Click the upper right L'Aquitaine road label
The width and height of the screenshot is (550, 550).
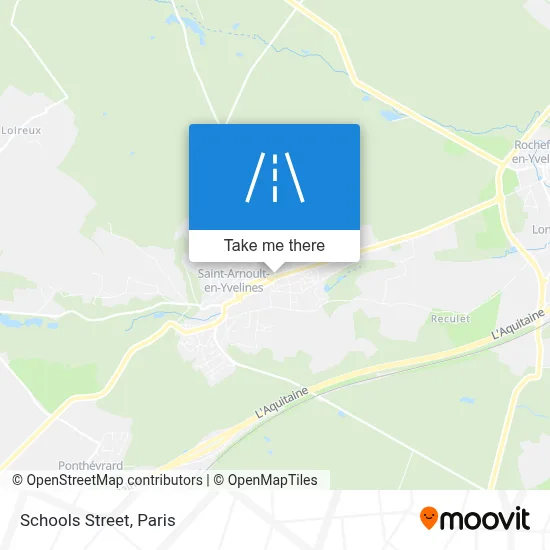point(518,324)
